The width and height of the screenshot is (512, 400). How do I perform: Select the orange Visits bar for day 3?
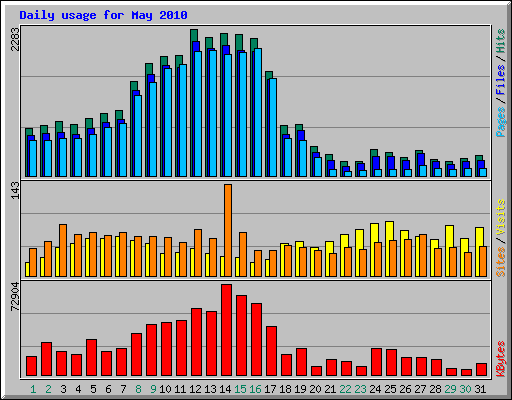pos(63,250)
